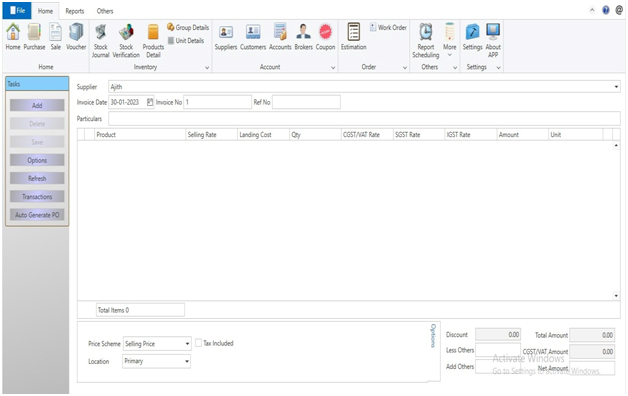Click the Selling Rate column header
The width and height of the screenshot is (628, 396).
click(x=212, y=135)
